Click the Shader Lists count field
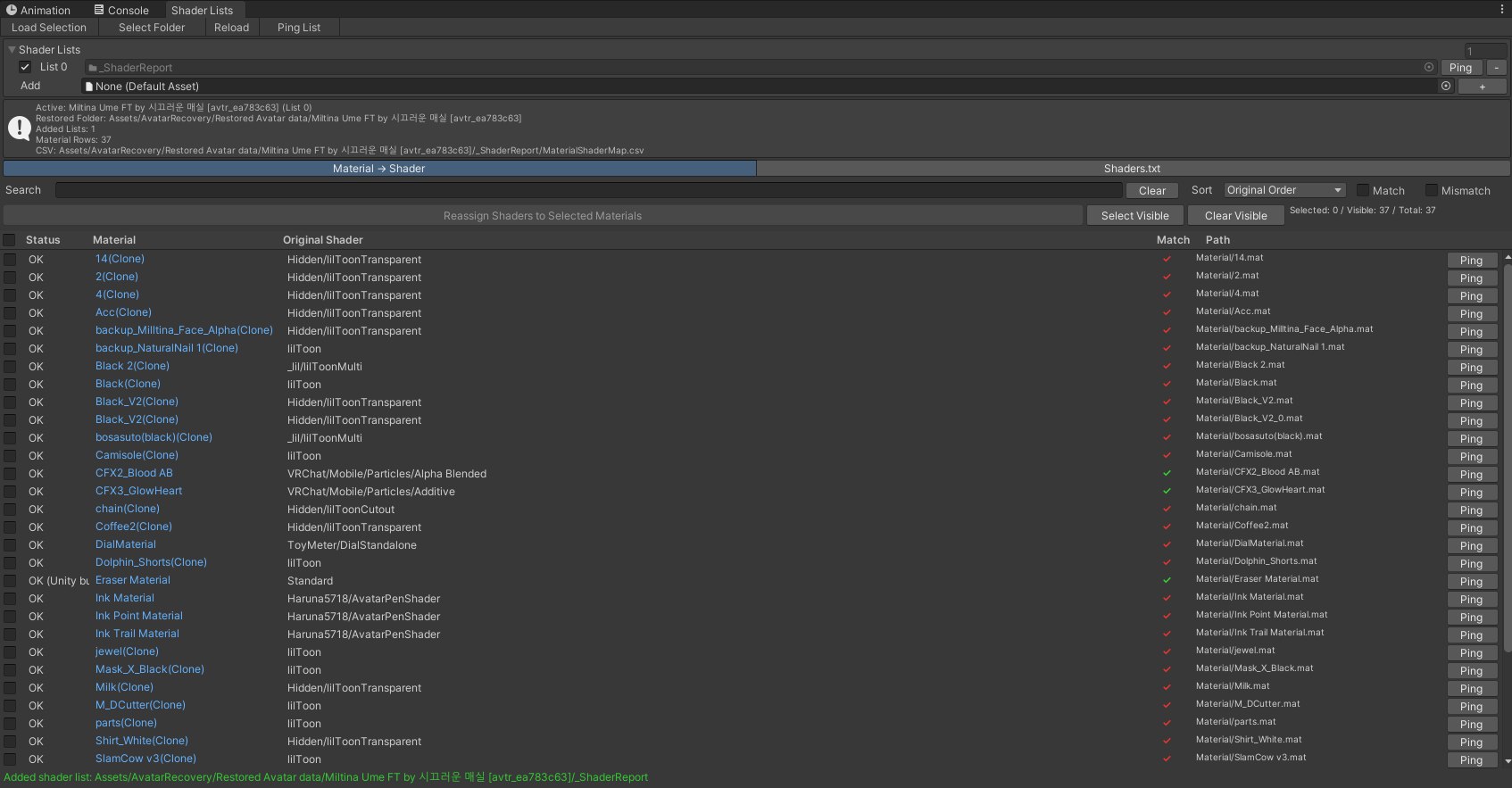1512x788 pixels. (1485, 51)
